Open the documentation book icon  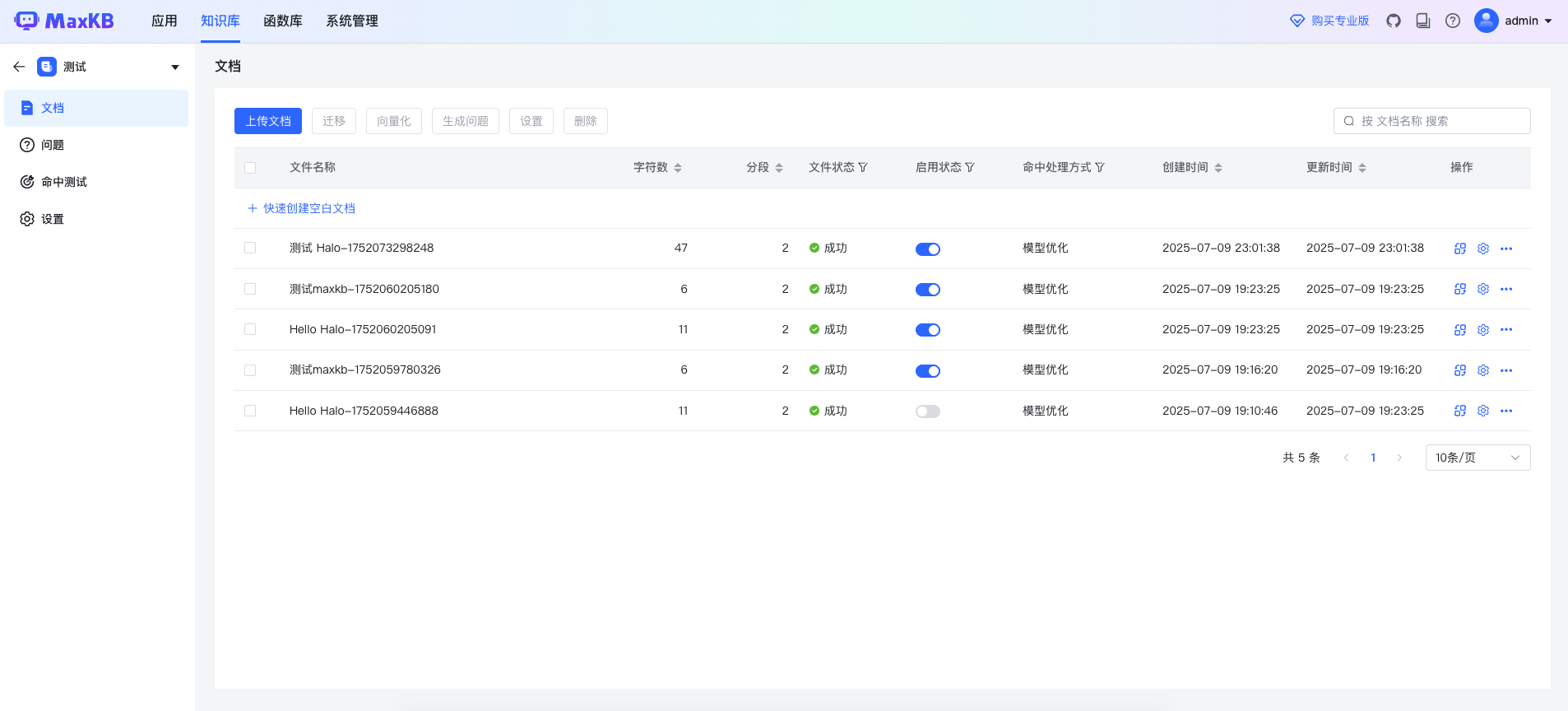1423,21
